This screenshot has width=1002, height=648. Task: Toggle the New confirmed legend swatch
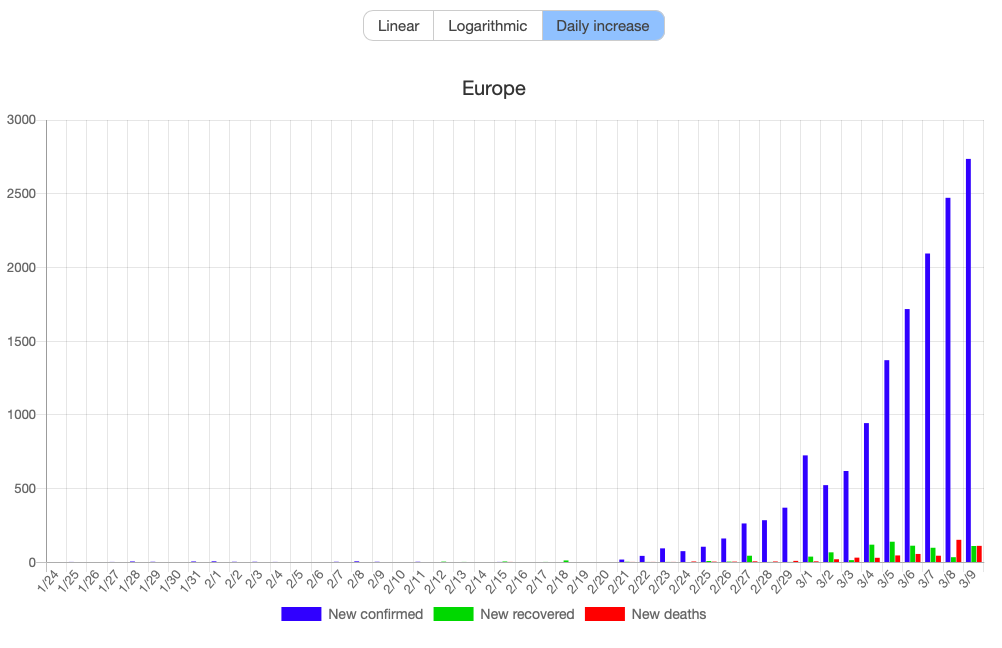tap(301, 614)
